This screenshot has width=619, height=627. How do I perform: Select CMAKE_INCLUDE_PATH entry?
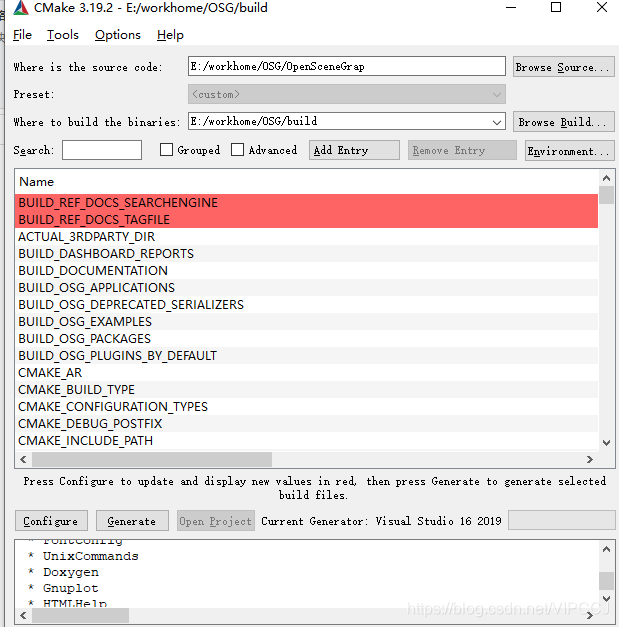click(x=306, y=441)
